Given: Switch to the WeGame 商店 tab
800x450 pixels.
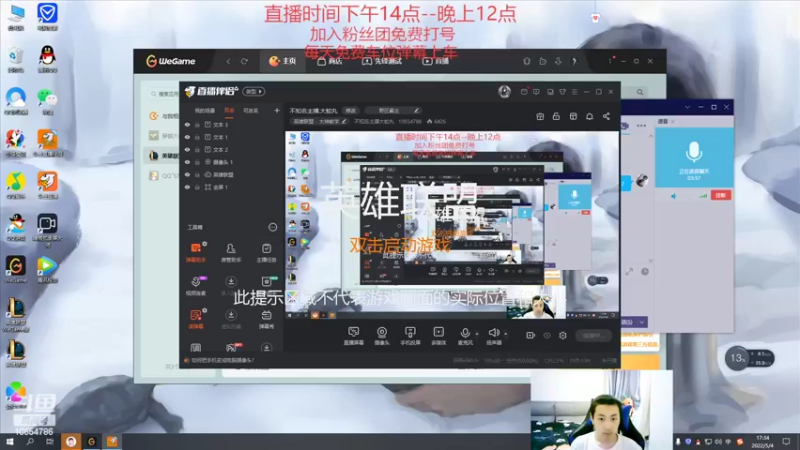Looking at the screenshot, I should pos(330,61).
